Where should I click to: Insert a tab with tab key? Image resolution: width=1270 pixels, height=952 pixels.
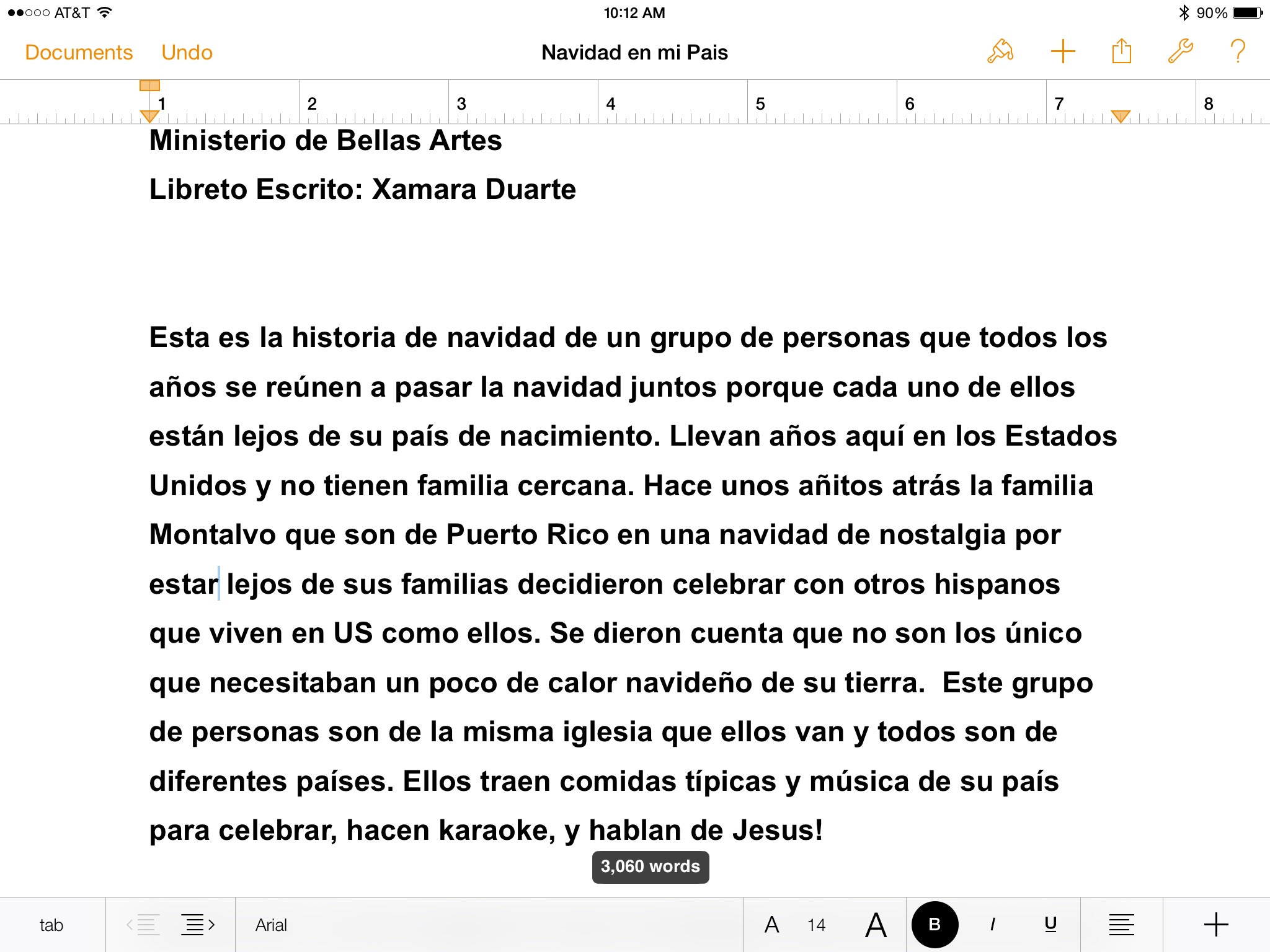point(51,925)
